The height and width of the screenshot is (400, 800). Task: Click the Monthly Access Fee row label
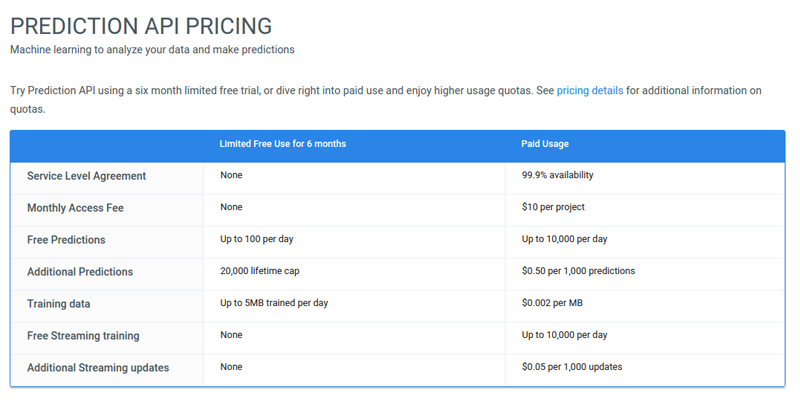77,208
